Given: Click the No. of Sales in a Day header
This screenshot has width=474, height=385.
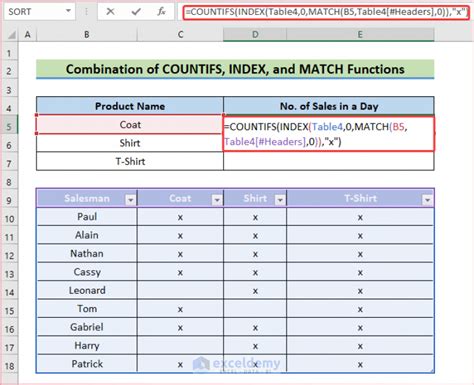Looking at the screenshot, I should pyautogui.click(x=329, y=106).
